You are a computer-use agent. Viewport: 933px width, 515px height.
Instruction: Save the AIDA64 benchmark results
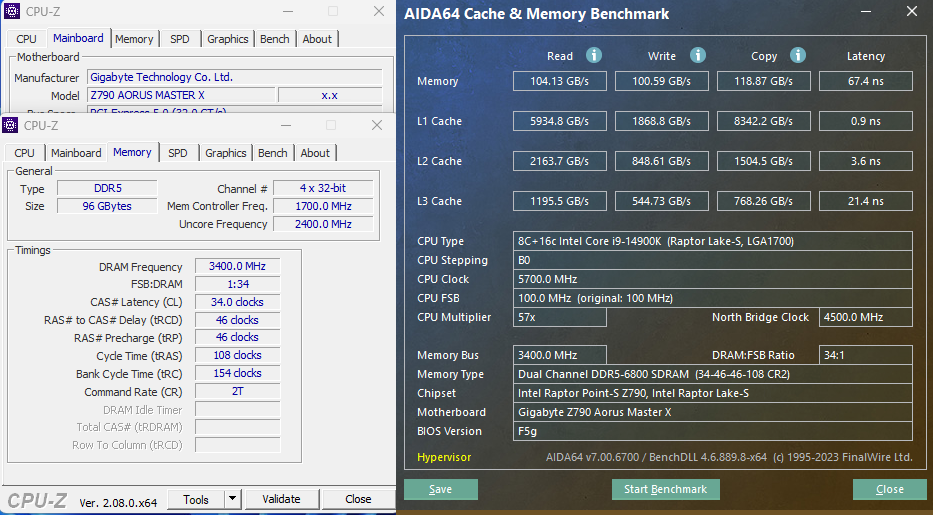[x=440, y=489]
